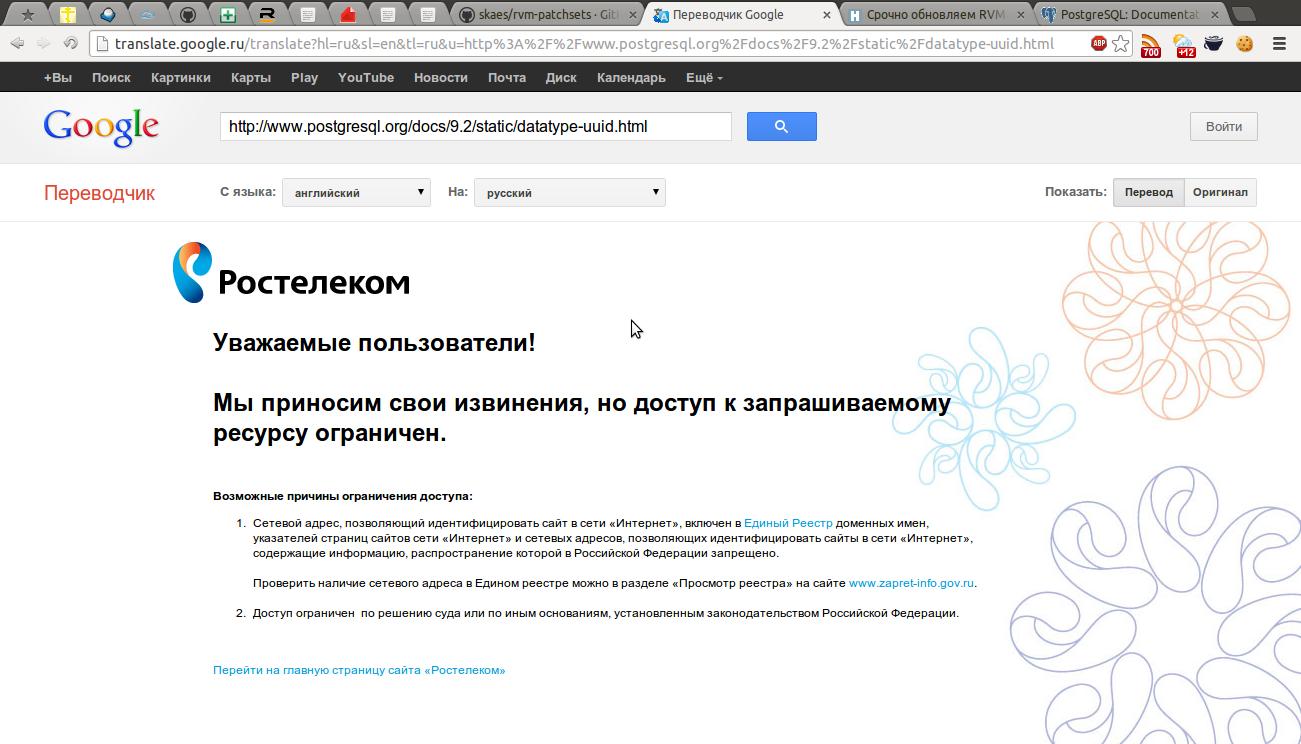Switch to the pinned green plus tab
The image size is (1301, 744).
(x=228, y=15)
